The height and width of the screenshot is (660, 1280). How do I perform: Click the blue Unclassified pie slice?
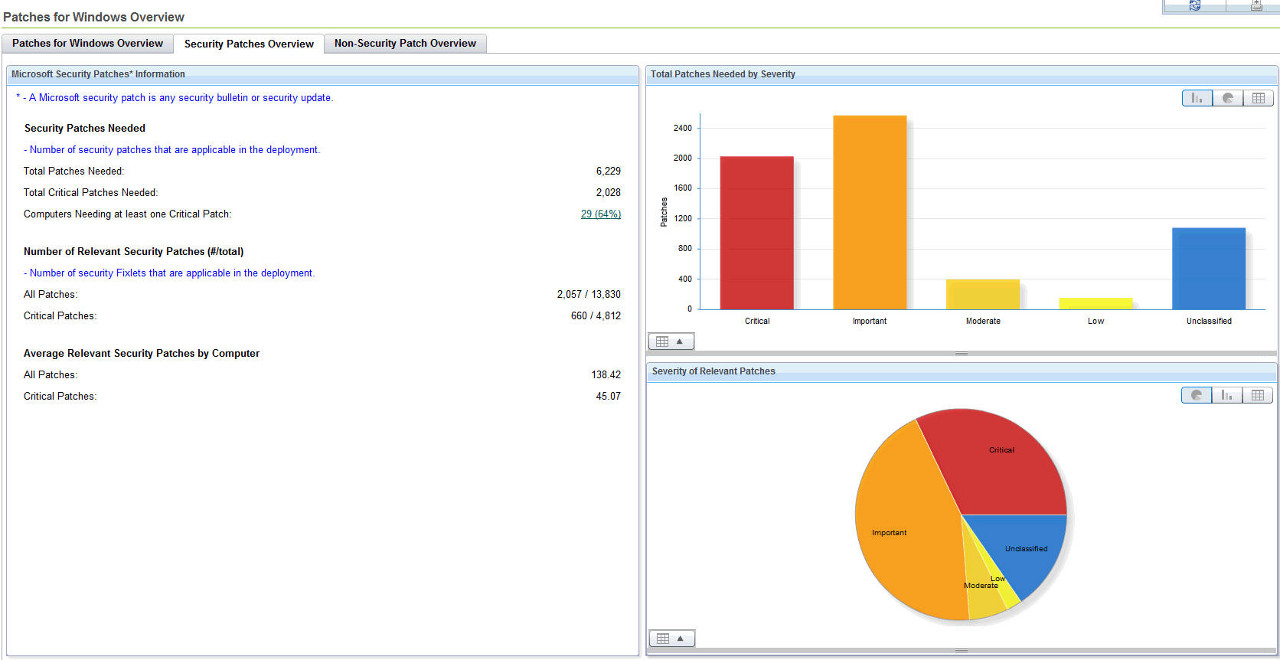pyautogui.click(x=1025, y=548)
